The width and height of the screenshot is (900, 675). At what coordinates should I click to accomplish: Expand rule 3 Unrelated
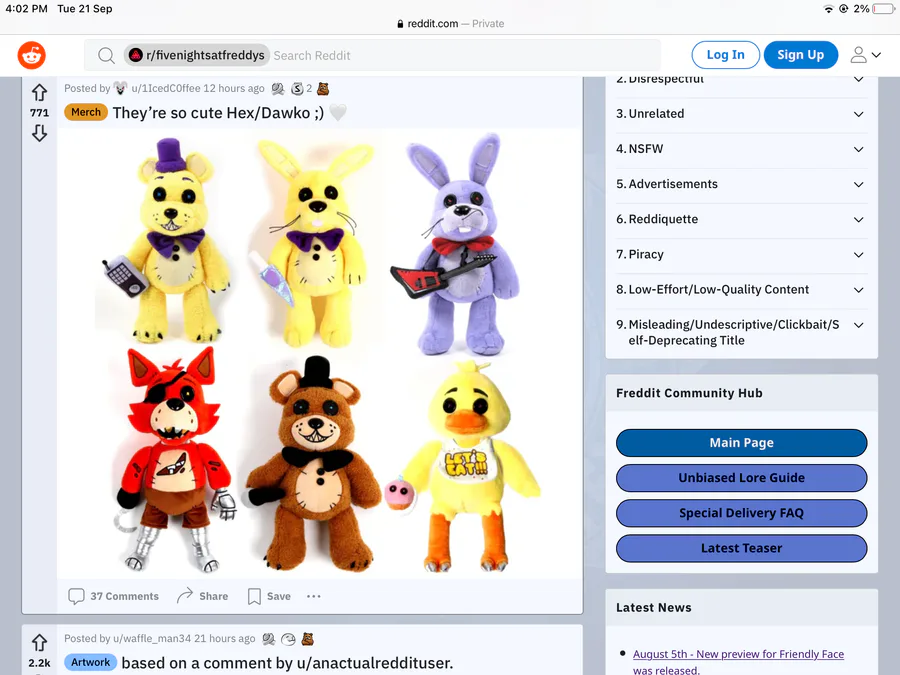click(858, 114)
